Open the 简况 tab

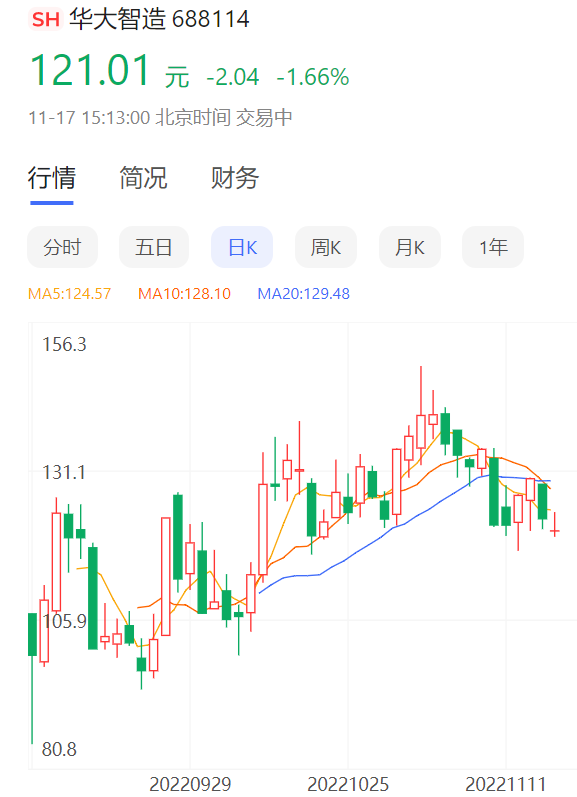coord(143,177)
